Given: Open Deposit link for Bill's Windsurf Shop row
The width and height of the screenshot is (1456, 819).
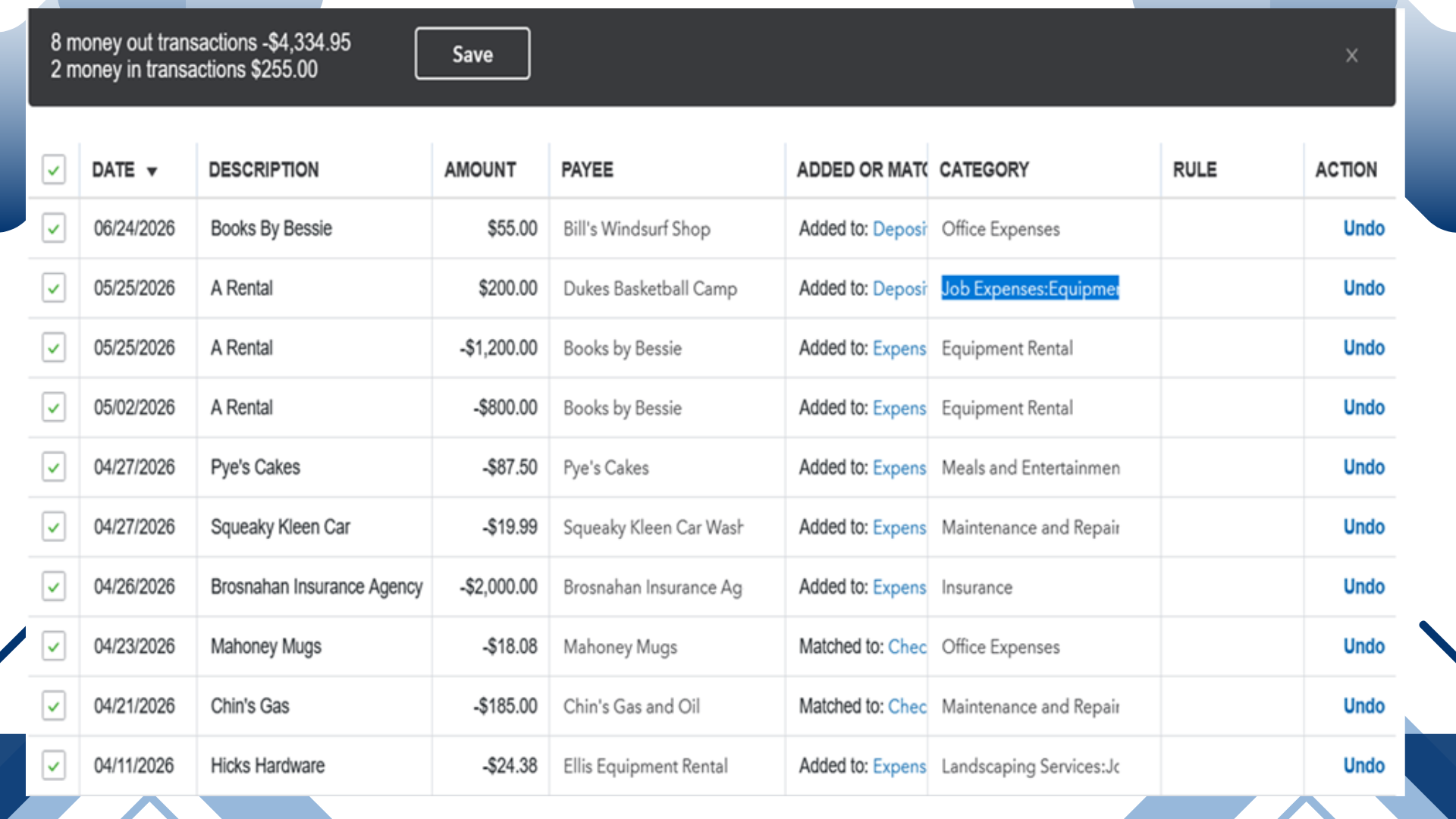Looking at the screenshot, I should [x=899, y=229].
